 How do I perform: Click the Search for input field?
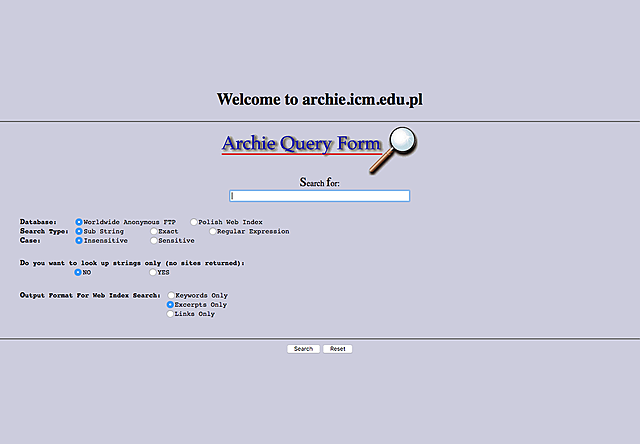(319, 196)
